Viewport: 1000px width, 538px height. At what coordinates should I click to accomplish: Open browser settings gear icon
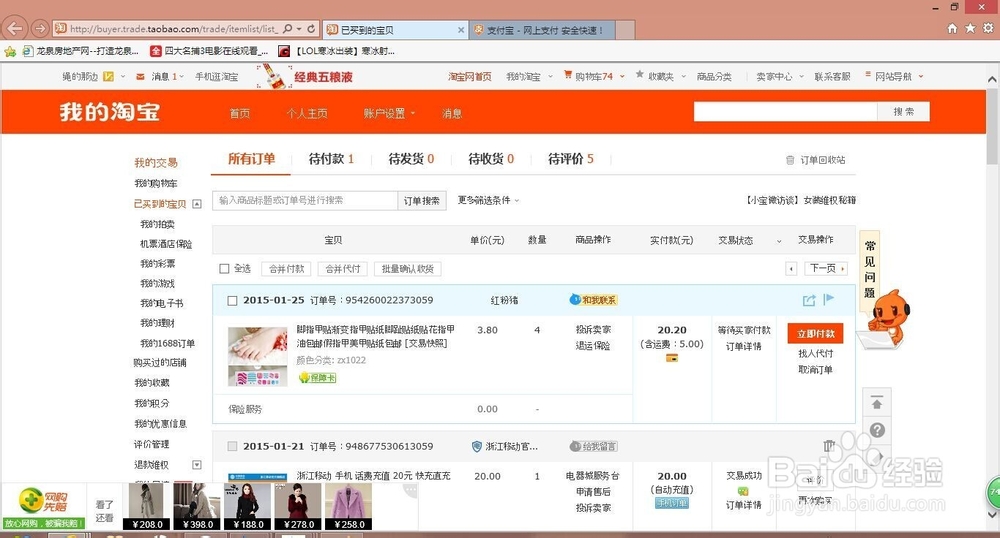tap(988, 29)
